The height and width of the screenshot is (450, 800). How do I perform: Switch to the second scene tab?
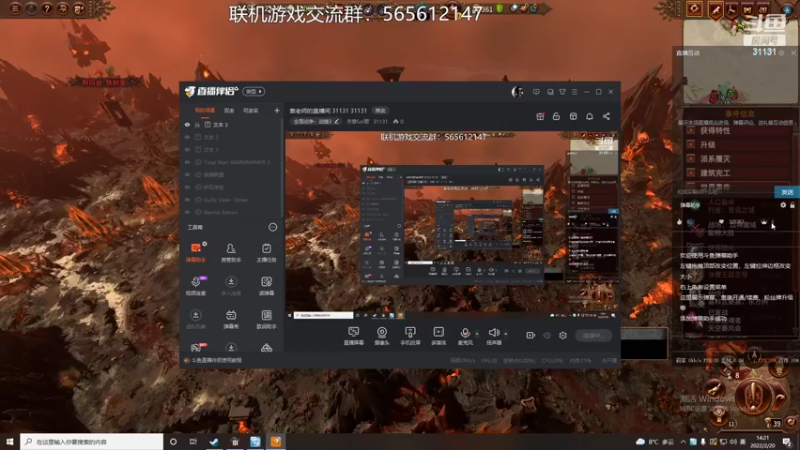coord(229,110)
